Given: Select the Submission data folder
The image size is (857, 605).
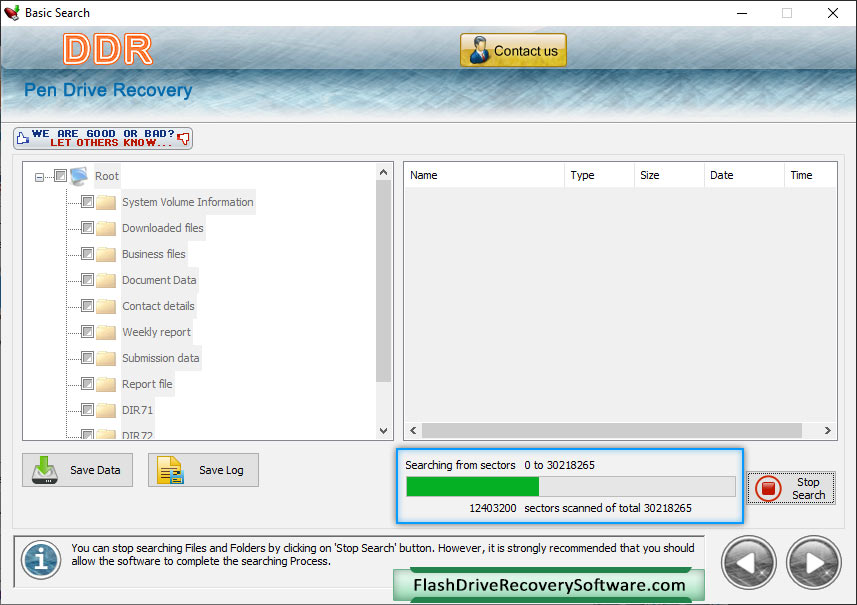Looking at the screenshot, I should (x=161, y=359).
